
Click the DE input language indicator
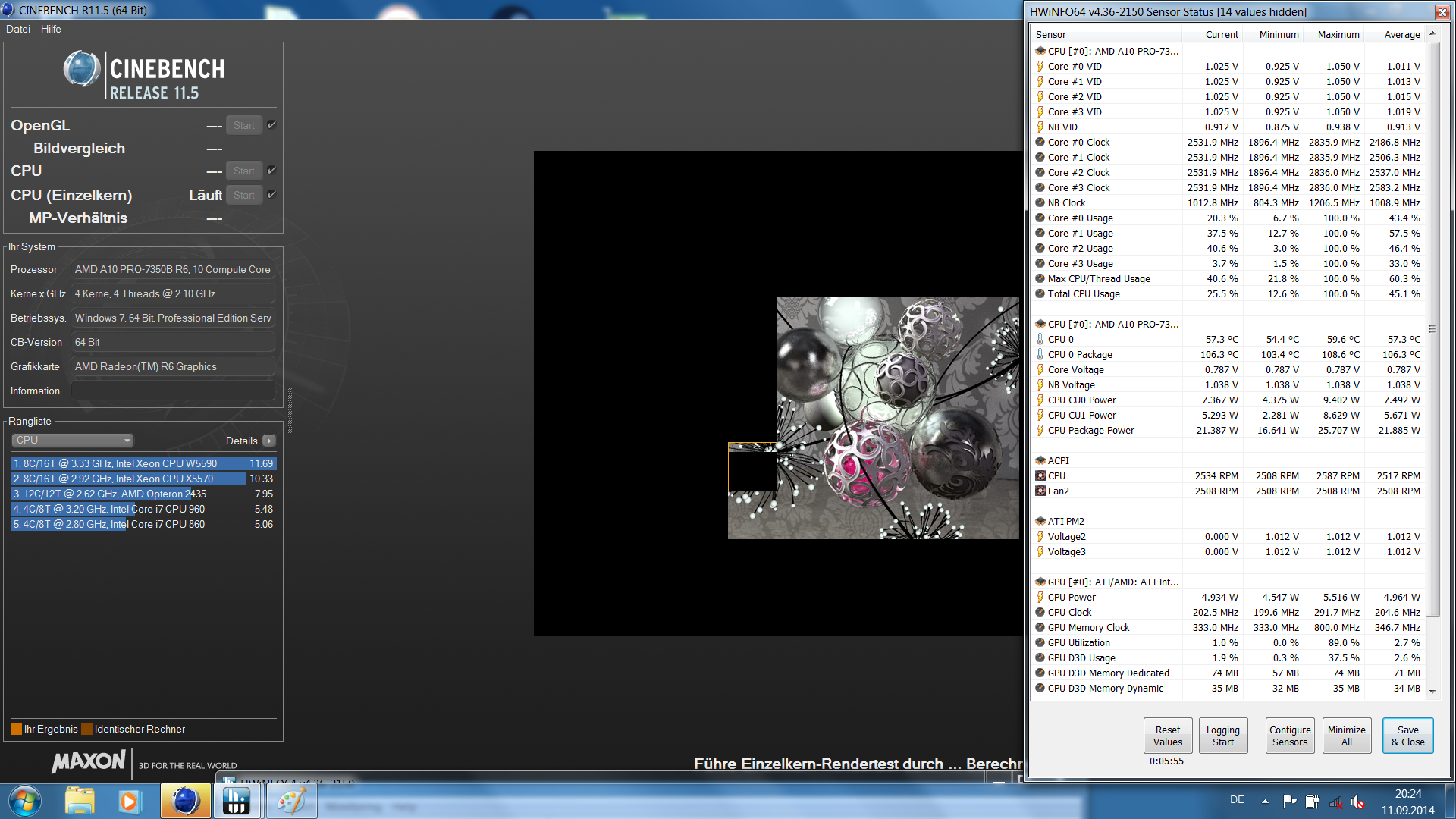[1237, 800]
